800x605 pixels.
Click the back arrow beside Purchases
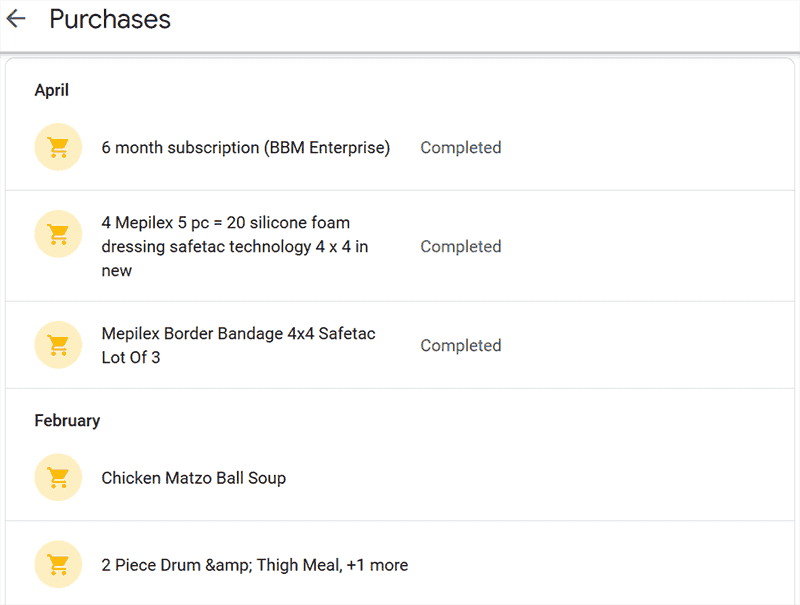pos(16,19)
